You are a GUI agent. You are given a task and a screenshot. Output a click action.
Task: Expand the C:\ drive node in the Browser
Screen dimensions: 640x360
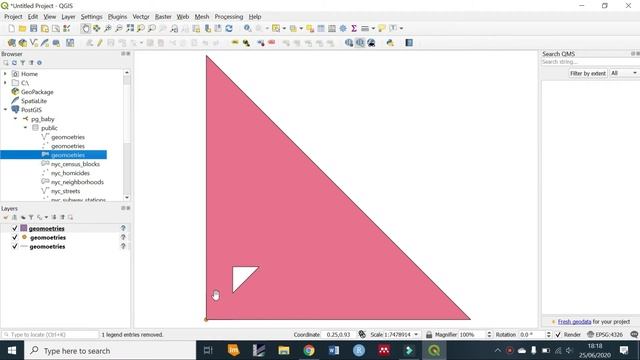click(x=5, y=83)
